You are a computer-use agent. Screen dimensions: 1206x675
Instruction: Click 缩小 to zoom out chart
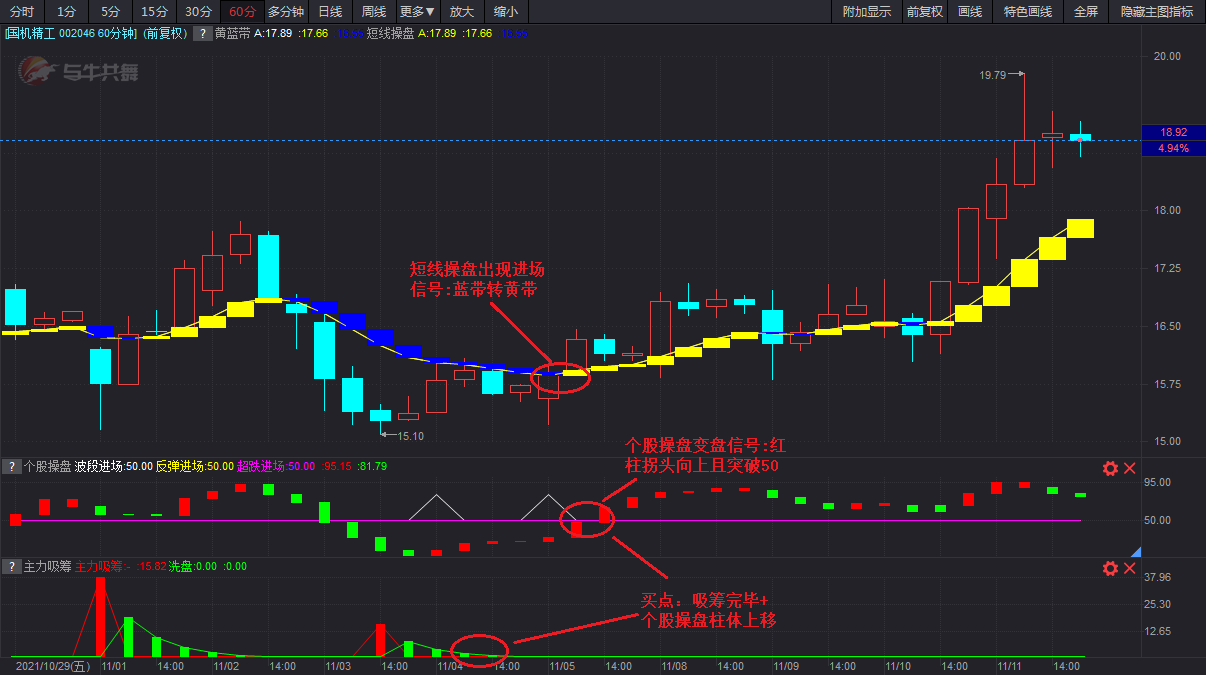point(506,12)
